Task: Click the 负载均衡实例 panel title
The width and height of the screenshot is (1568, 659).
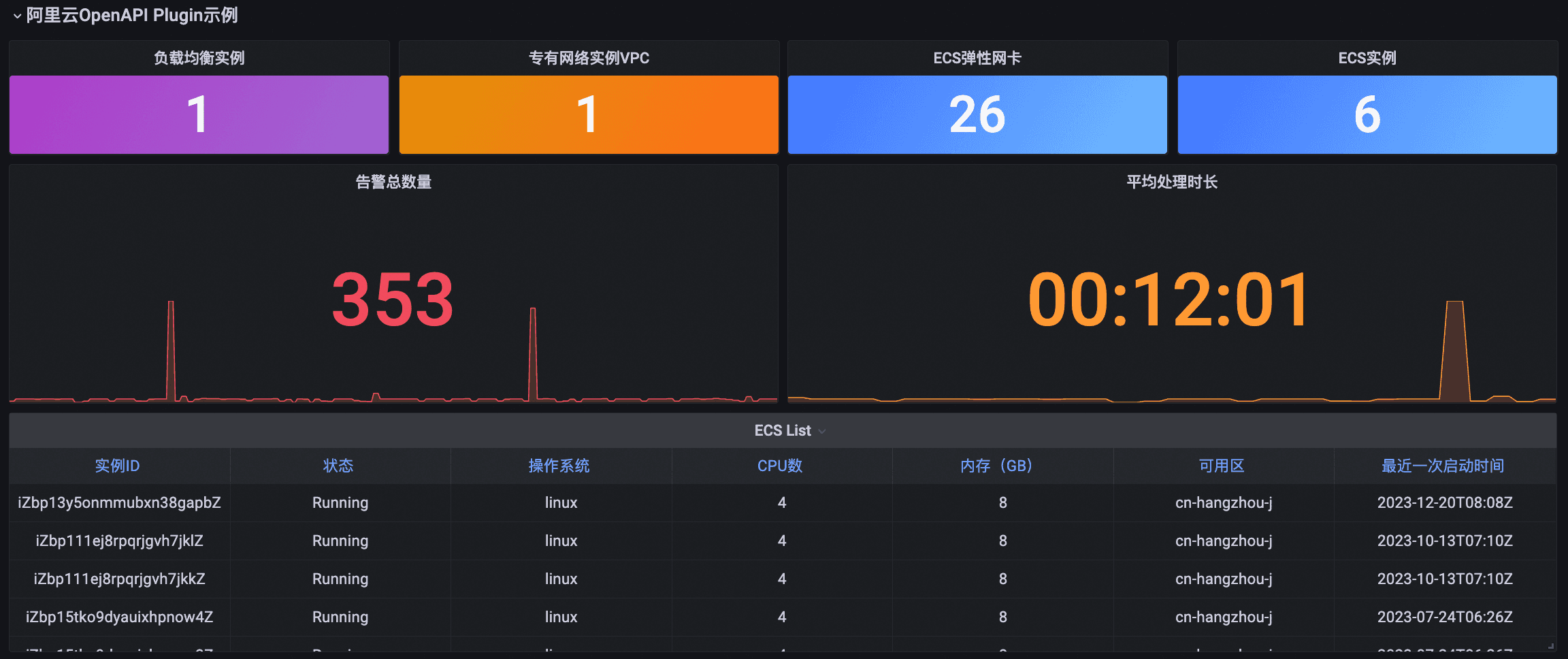Action: 199,58
